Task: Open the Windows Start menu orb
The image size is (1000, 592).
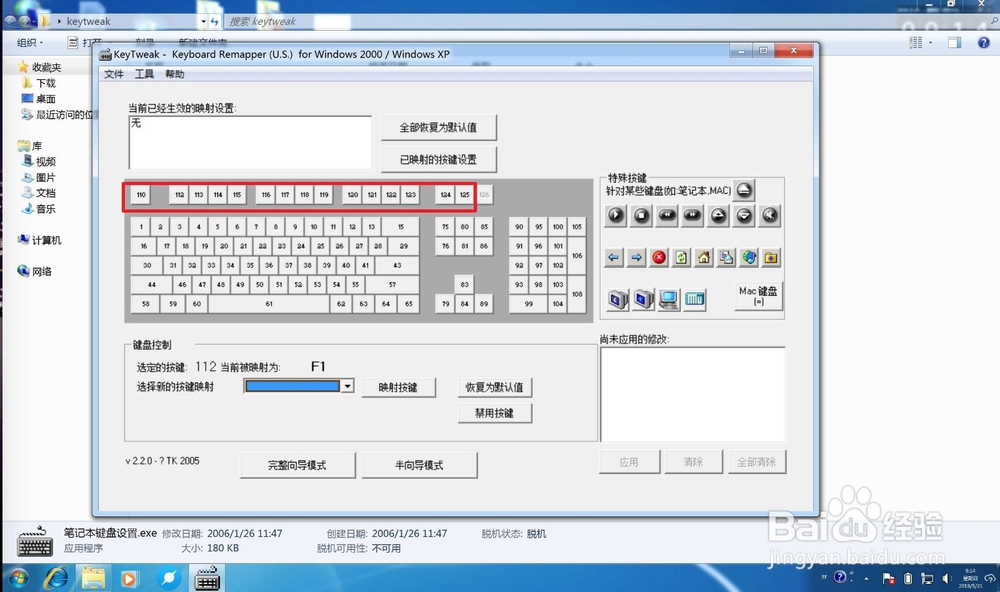Action: click(18, 578)
